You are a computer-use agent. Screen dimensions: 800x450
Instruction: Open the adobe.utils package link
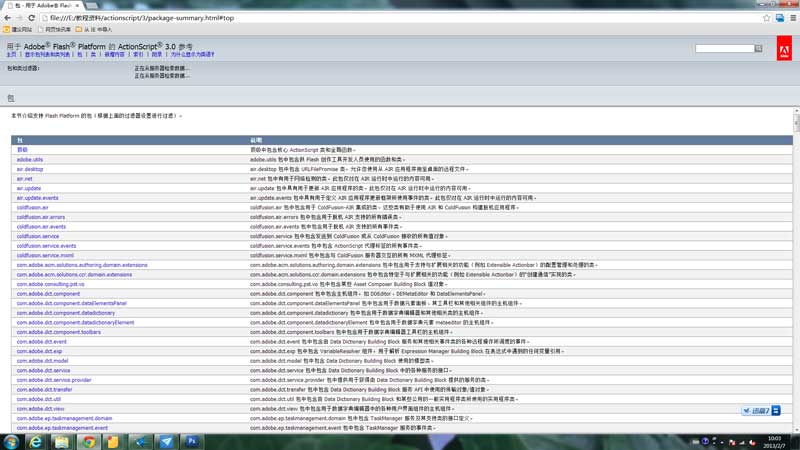click(30, 160)
